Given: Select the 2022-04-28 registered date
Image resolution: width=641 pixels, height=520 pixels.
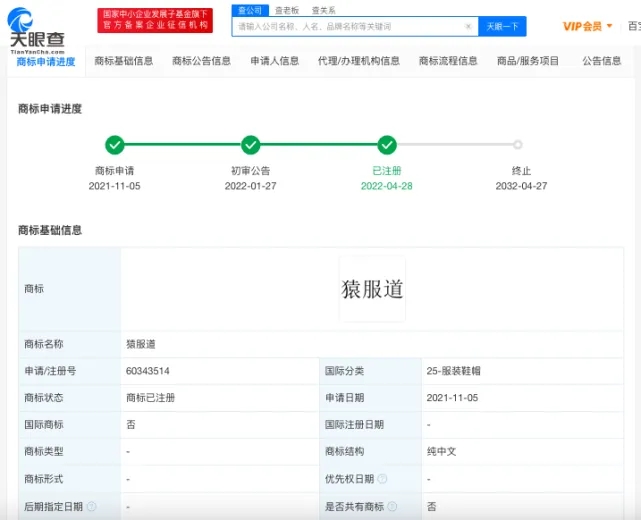Looking at the screenshot, I should coord(386,186).
